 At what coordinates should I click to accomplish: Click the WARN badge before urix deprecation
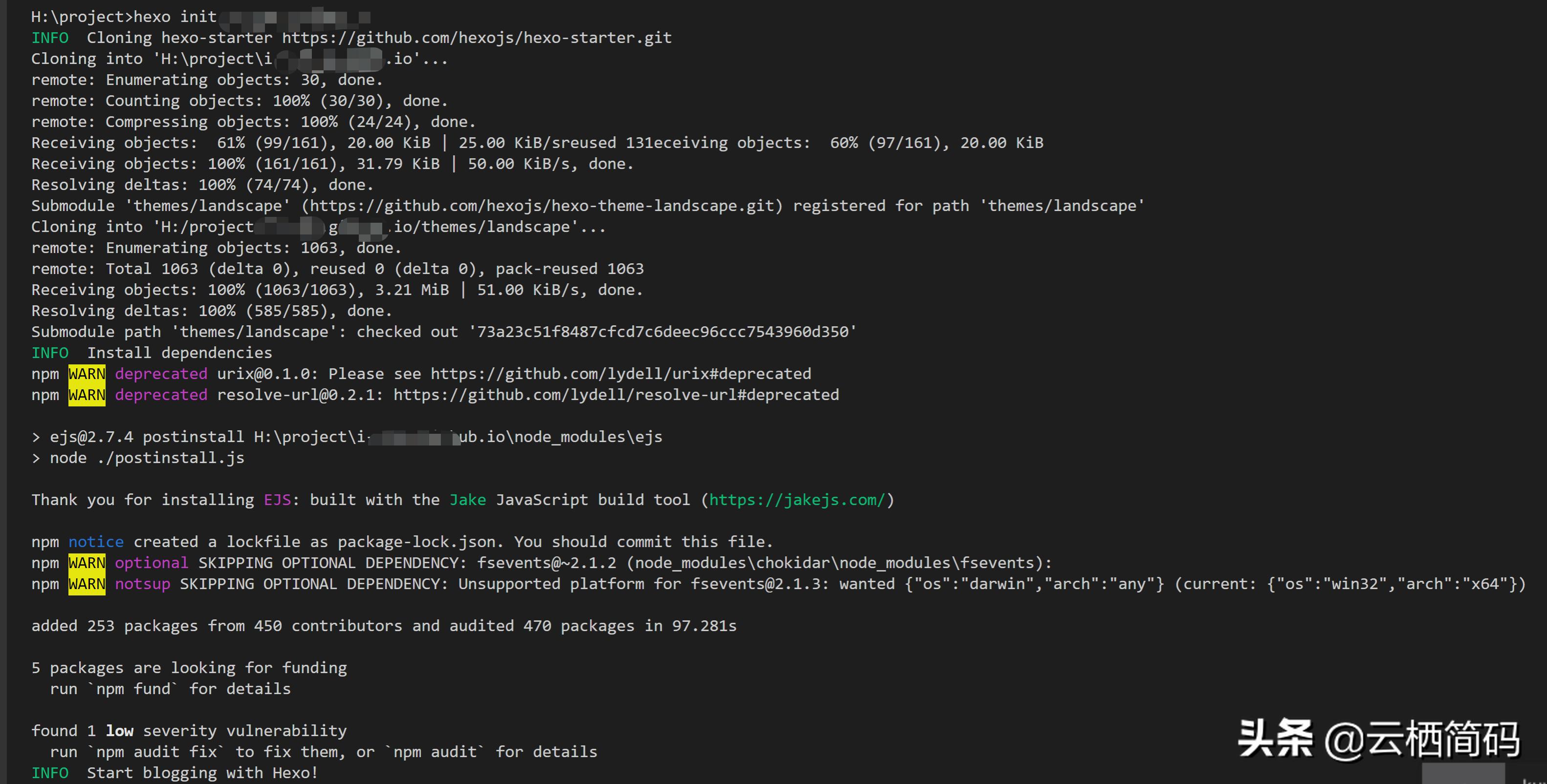coord(87,374)
